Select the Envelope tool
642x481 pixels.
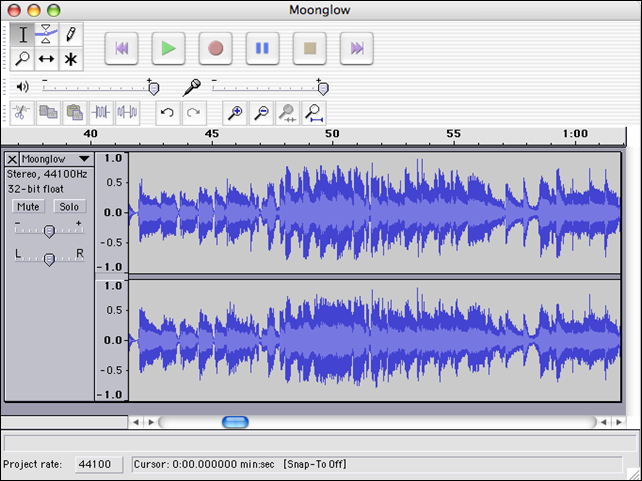pyautogui.click(x=46, y=35)
